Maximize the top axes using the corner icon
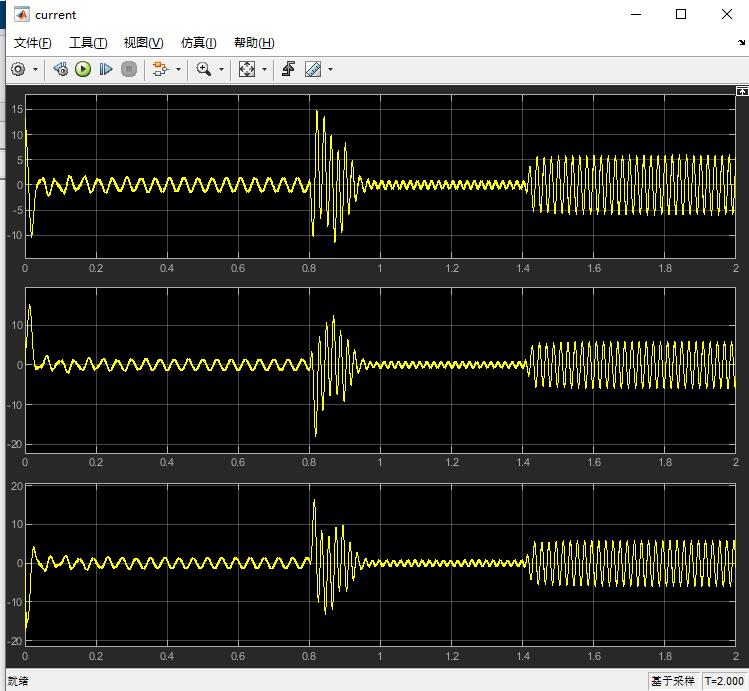749x691 pixels. click(742, 91)
